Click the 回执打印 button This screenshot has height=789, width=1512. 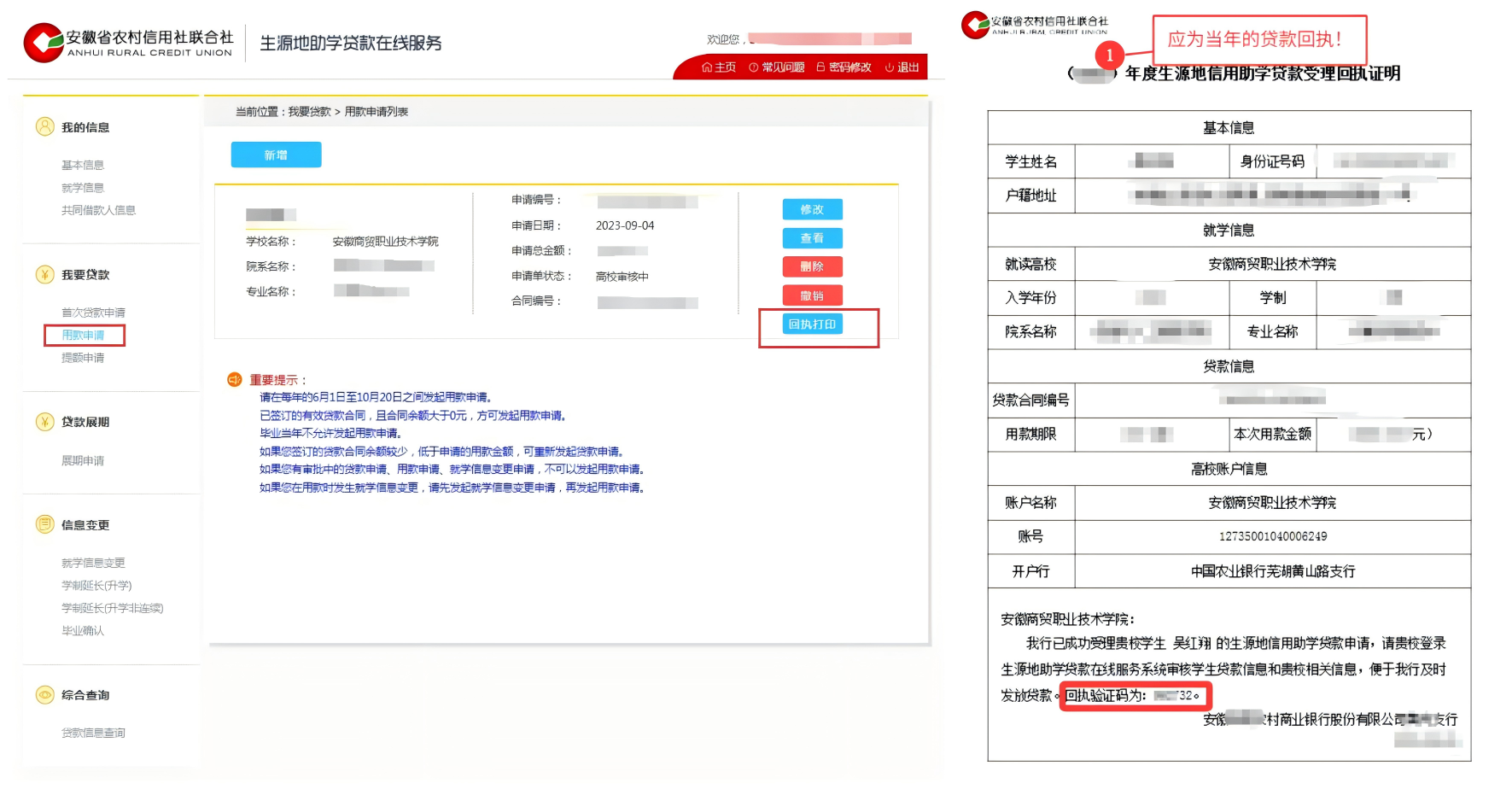pyautogui.click(x=812, y=324)
